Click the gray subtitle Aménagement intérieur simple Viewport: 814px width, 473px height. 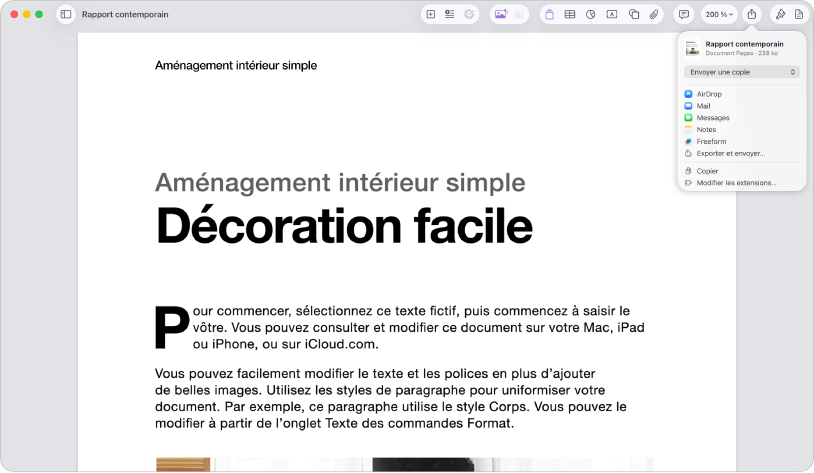tap(340, 183)
